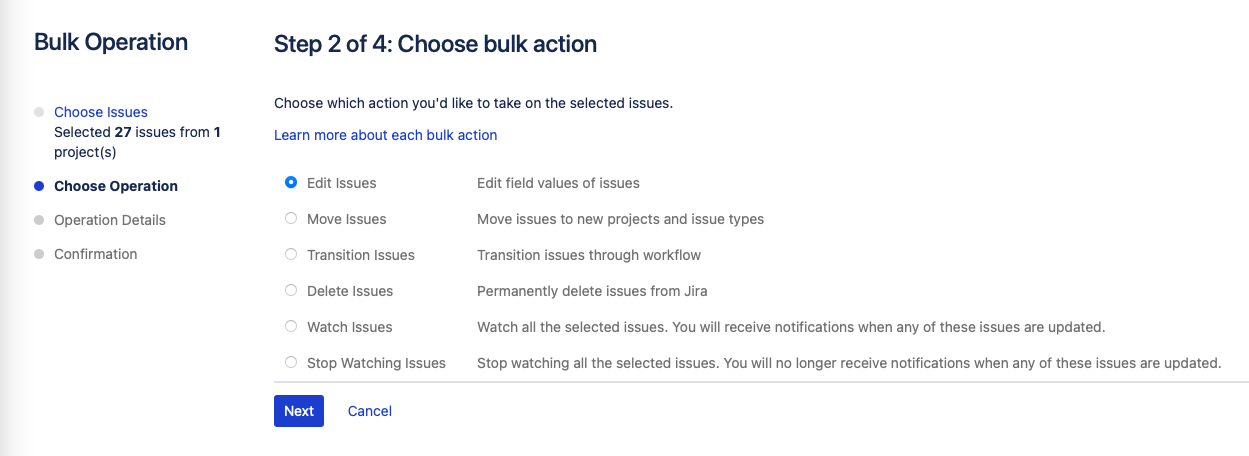Click the Stop Watching Issues label

click(377, 363)
